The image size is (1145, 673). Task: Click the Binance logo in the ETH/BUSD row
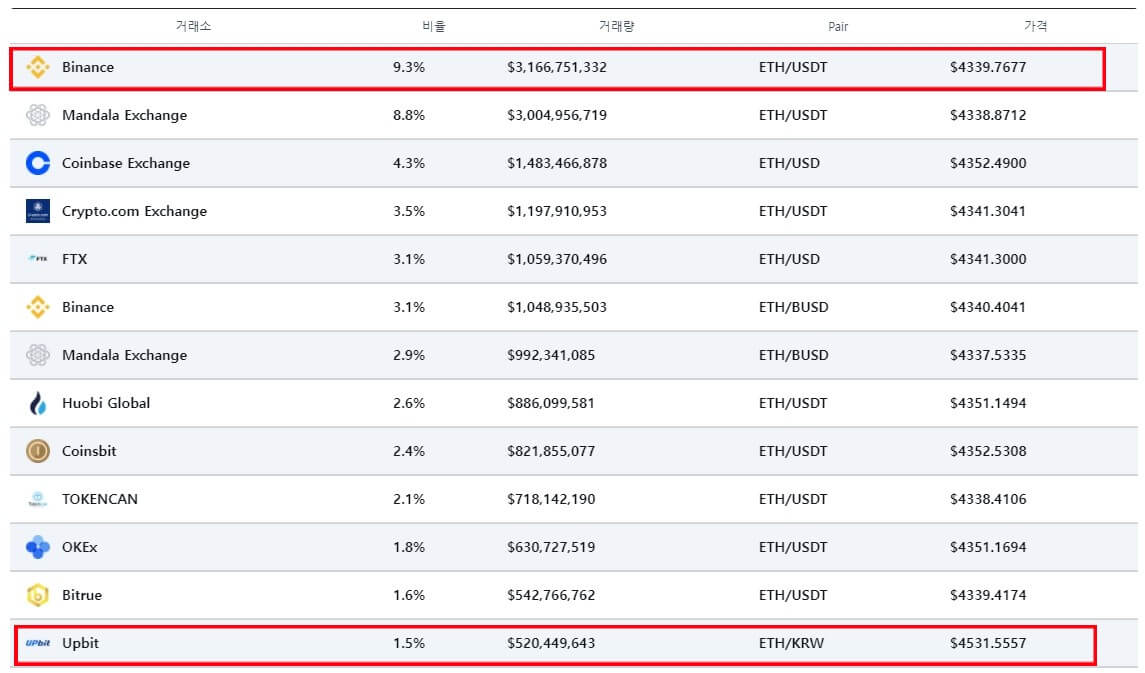tap(38, 307)
